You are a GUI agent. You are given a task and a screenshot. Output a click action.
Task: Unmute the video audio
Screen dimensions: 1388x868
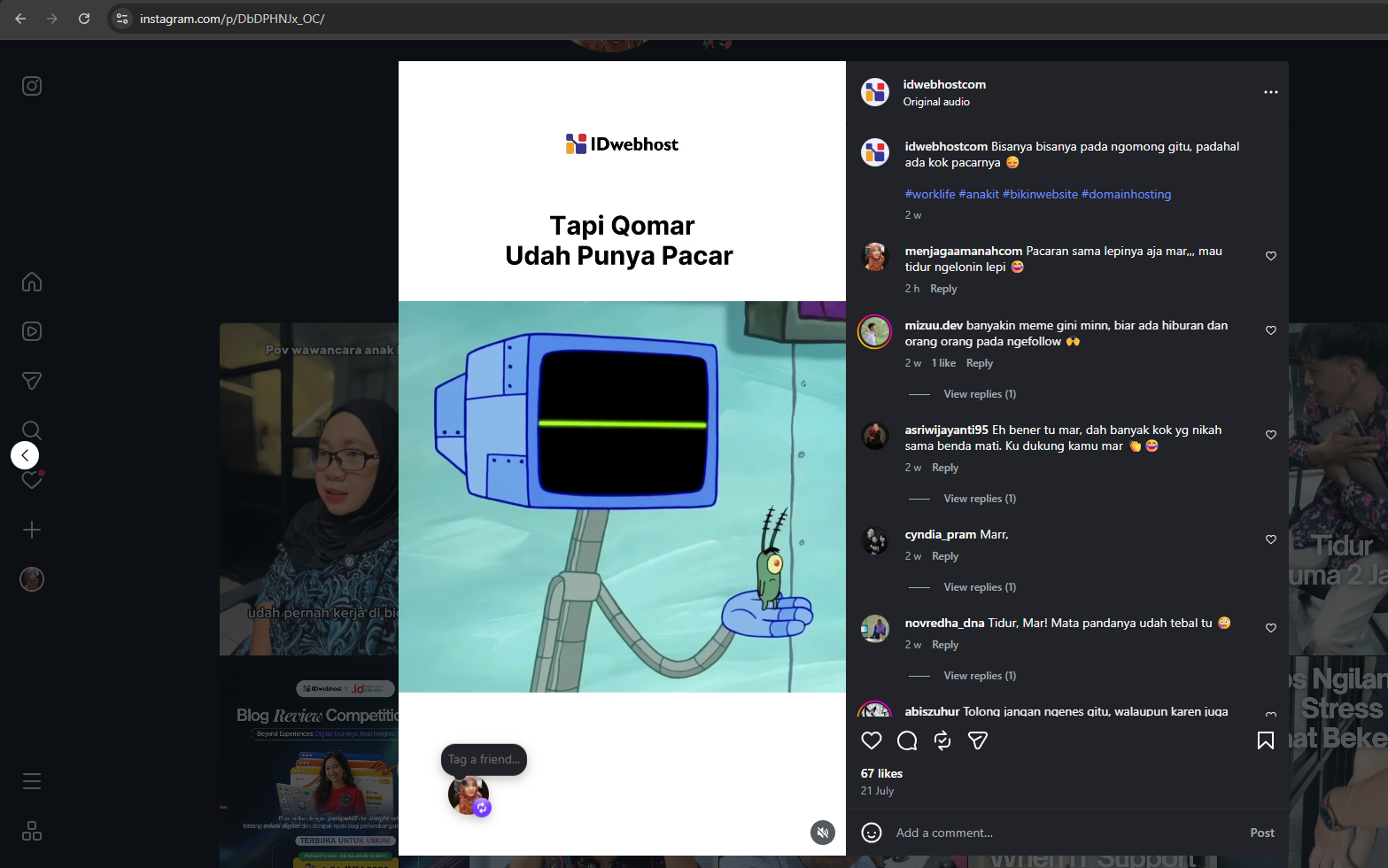pos(823,833)
